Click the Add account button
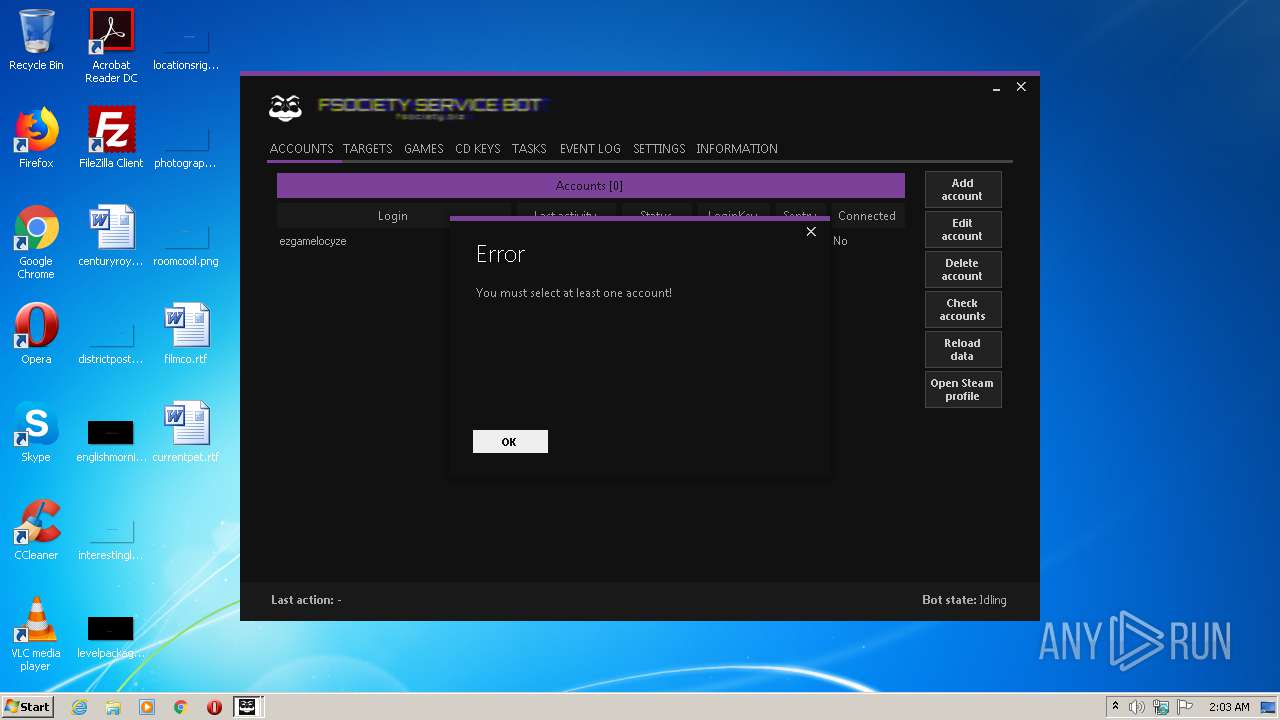 pyautogui.click(x=962, y=190)
